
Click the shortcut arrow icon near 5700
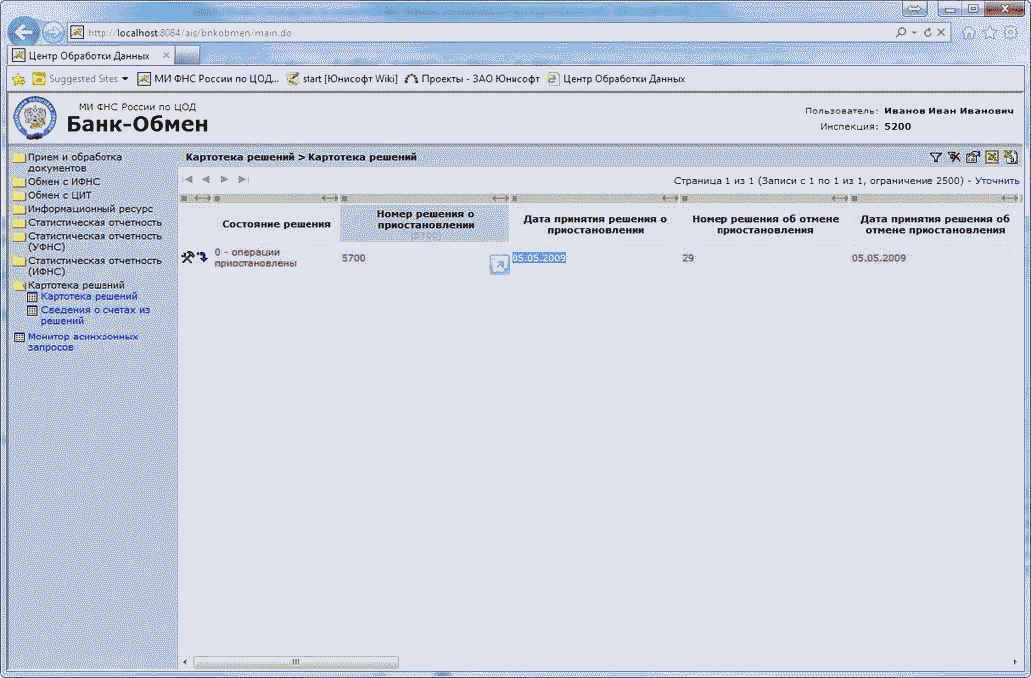pyautogui.click(x=498, y=264)
